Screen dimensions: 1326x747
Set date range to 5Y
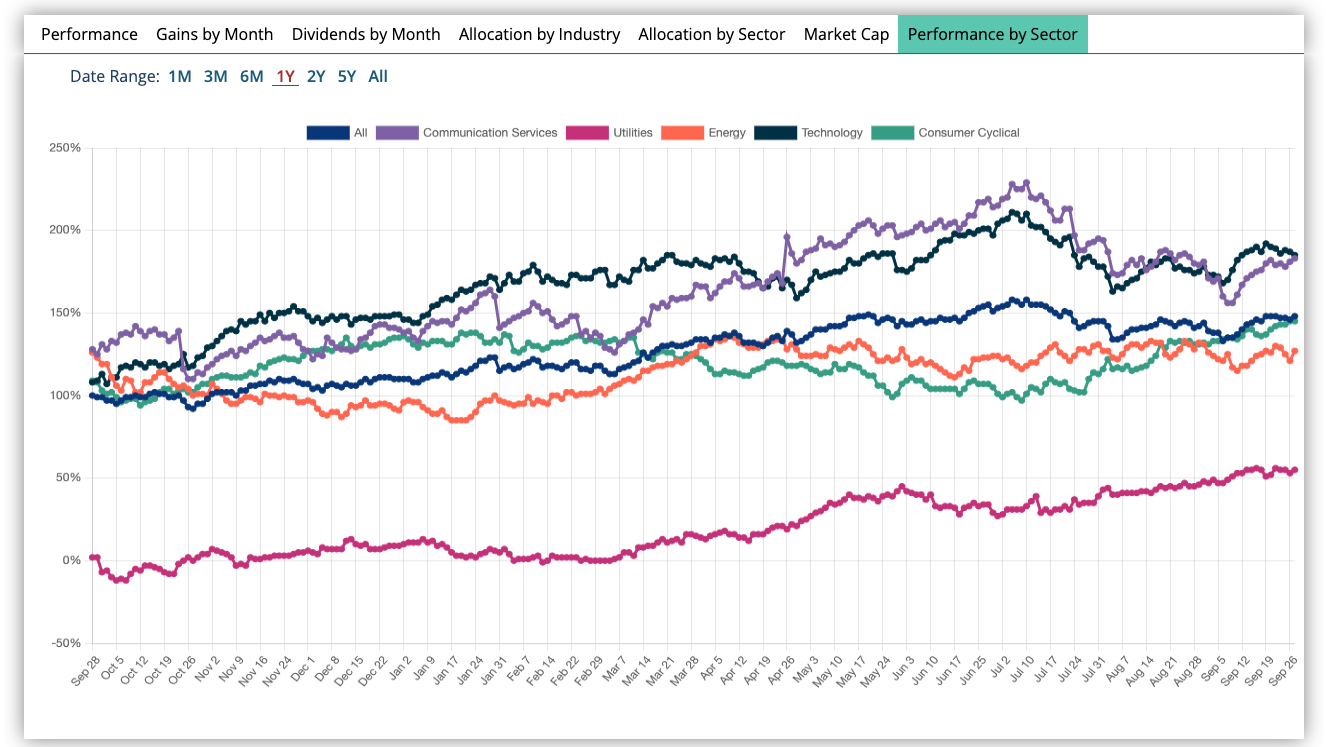(x=346, y=76)
